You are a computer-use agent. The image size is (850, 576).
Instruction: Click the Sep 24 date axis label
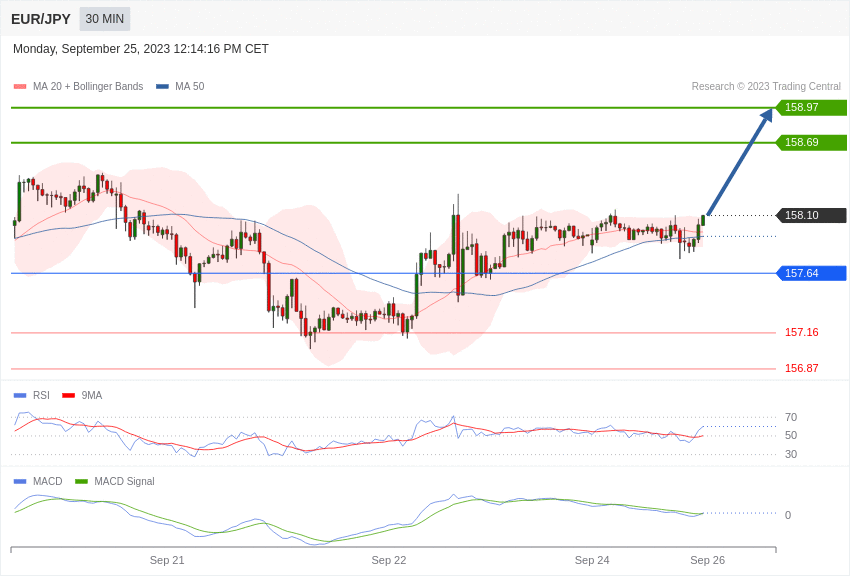[592, 560]
